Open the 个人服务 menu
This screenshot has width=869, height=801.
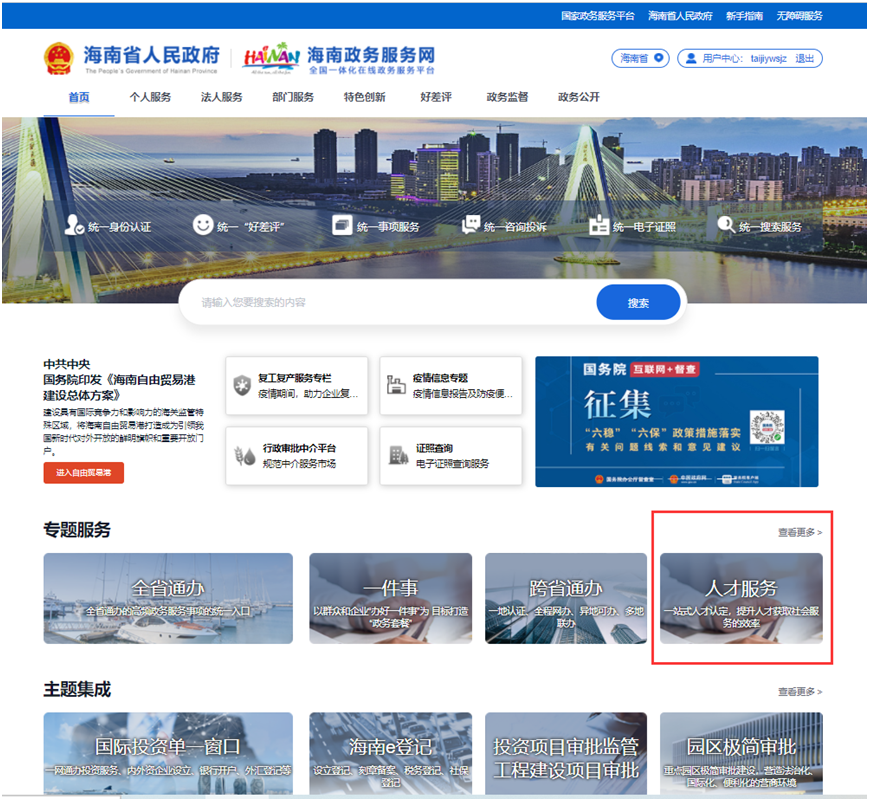(150, 97)
